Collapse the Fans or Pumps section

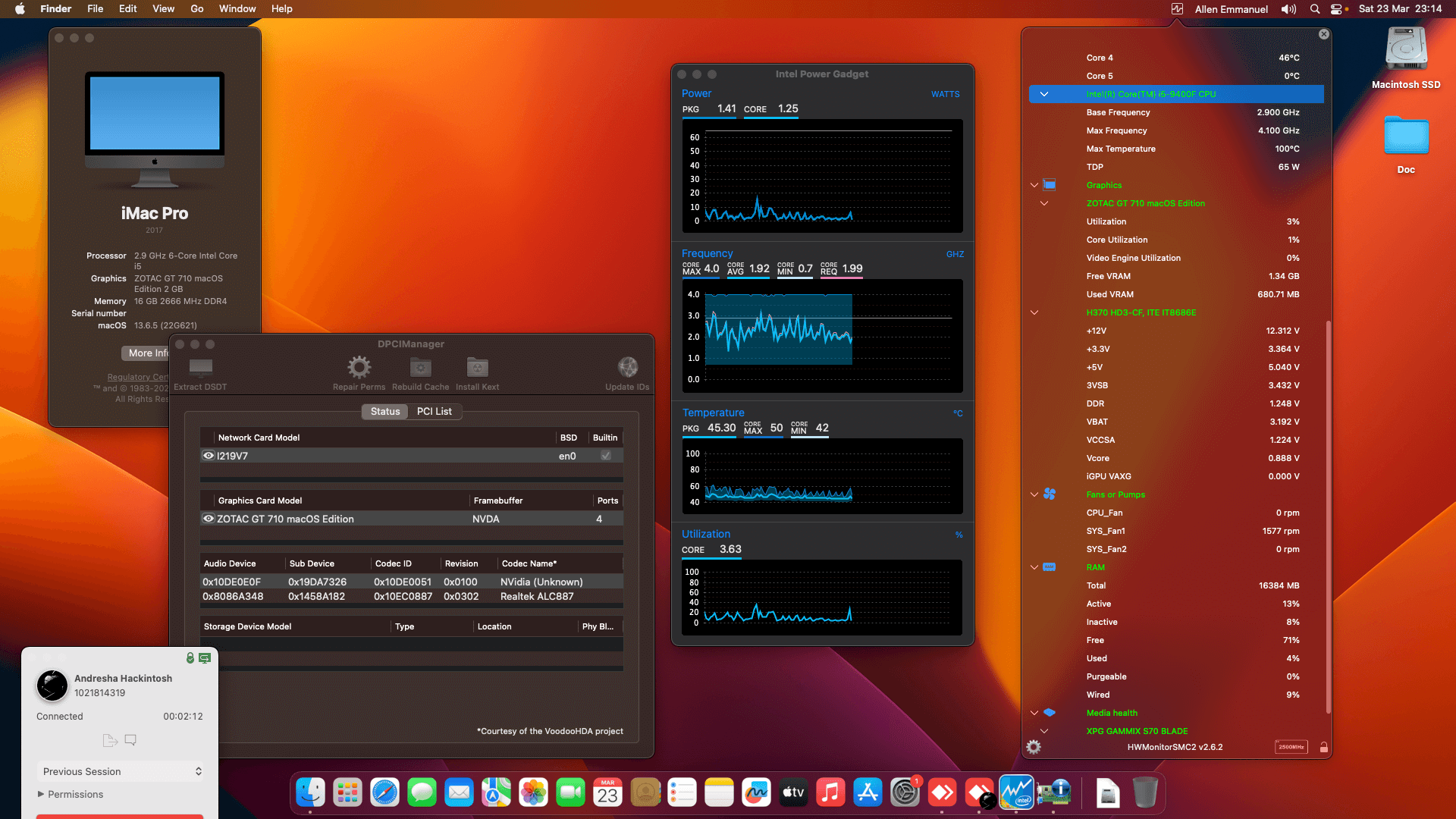tap(1034, 494)
